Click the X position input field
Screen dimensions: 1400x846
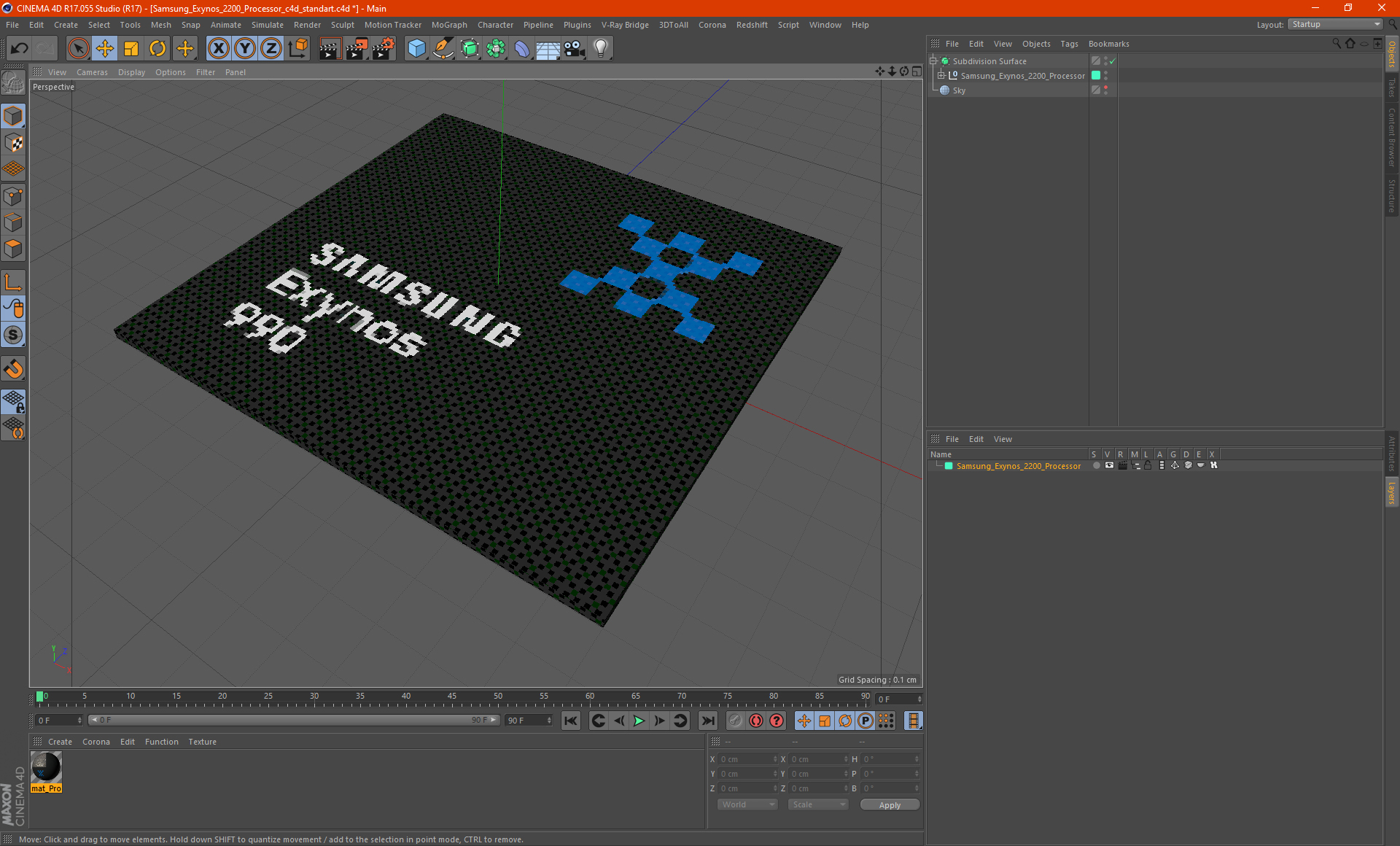[748, 759]
